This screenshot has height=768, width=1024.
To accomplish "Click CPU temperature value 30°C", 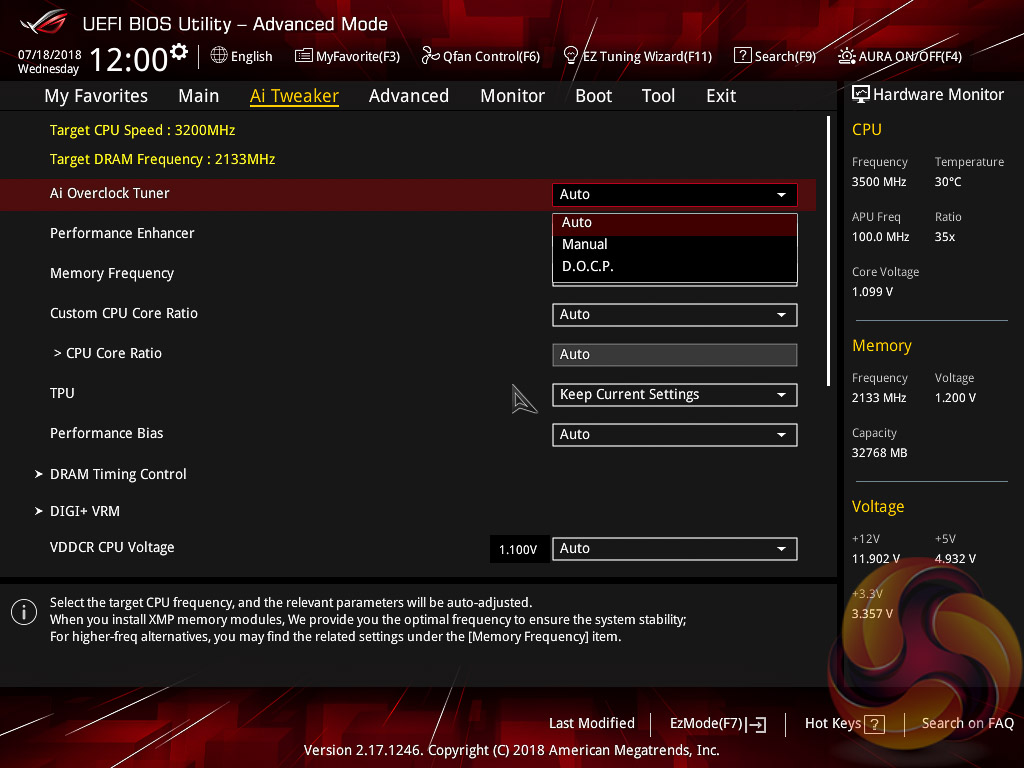I will (948, 182).
